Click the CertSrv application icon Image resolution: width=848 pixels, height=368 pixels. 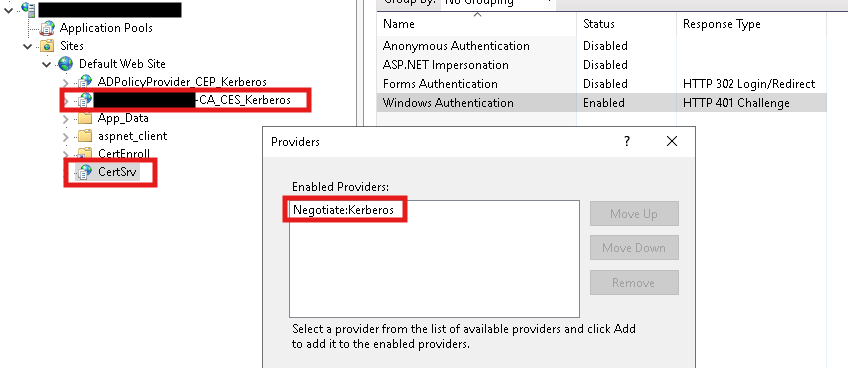[x=84, y=172]
